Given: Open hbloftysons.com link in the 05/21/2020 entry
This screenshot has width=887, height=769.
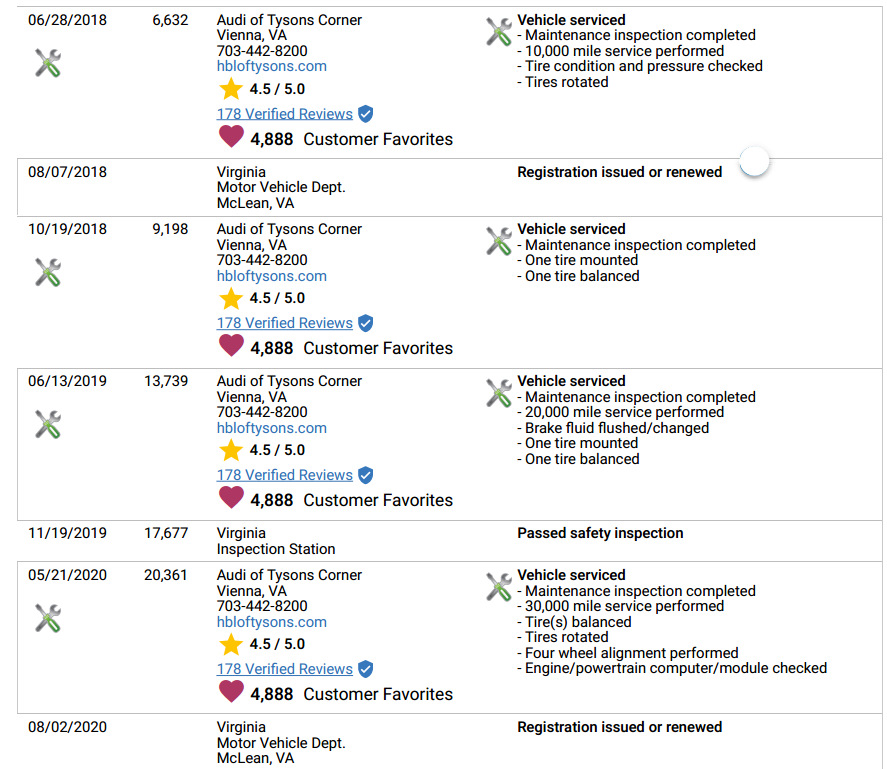Looking at the screenshot, I should pyautogui.click(x=272, y=622).
